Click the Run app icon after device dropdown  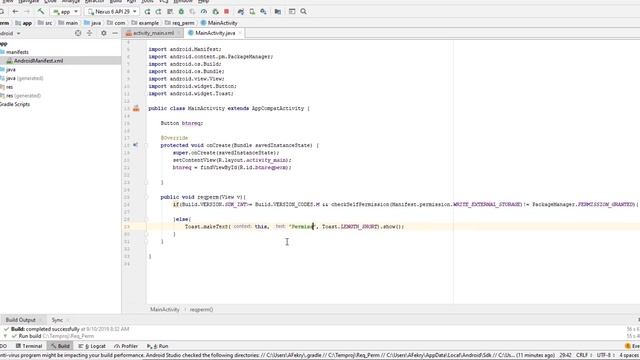[x=147, y=11]
